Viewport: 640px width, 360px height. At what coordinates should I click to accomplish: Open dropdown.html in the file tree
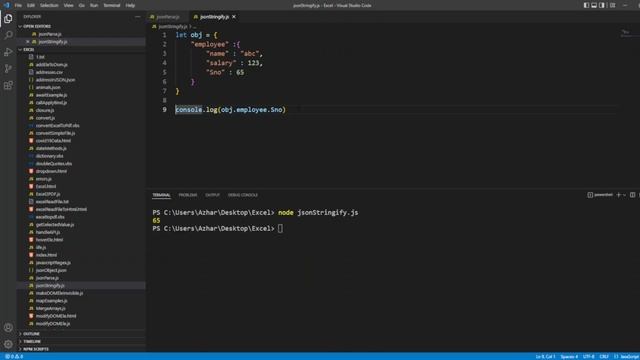point(51,171)
